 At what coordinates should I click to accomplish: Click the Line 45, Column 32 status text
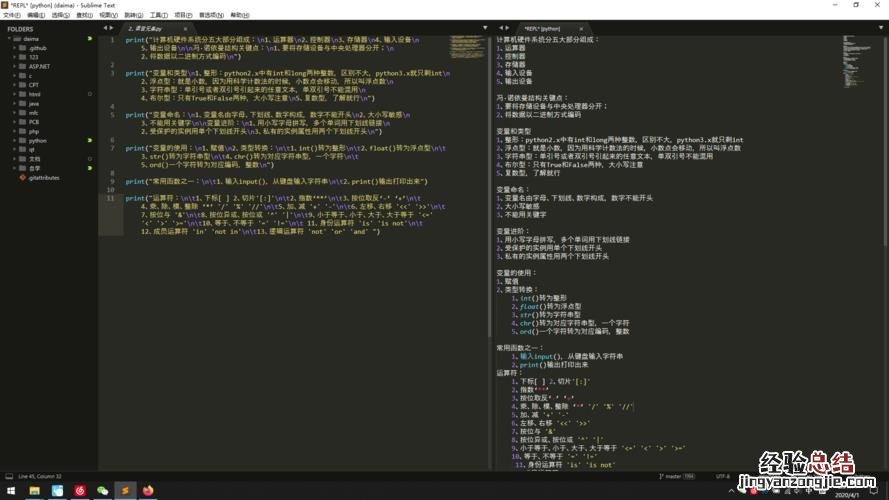coord(40,477)
